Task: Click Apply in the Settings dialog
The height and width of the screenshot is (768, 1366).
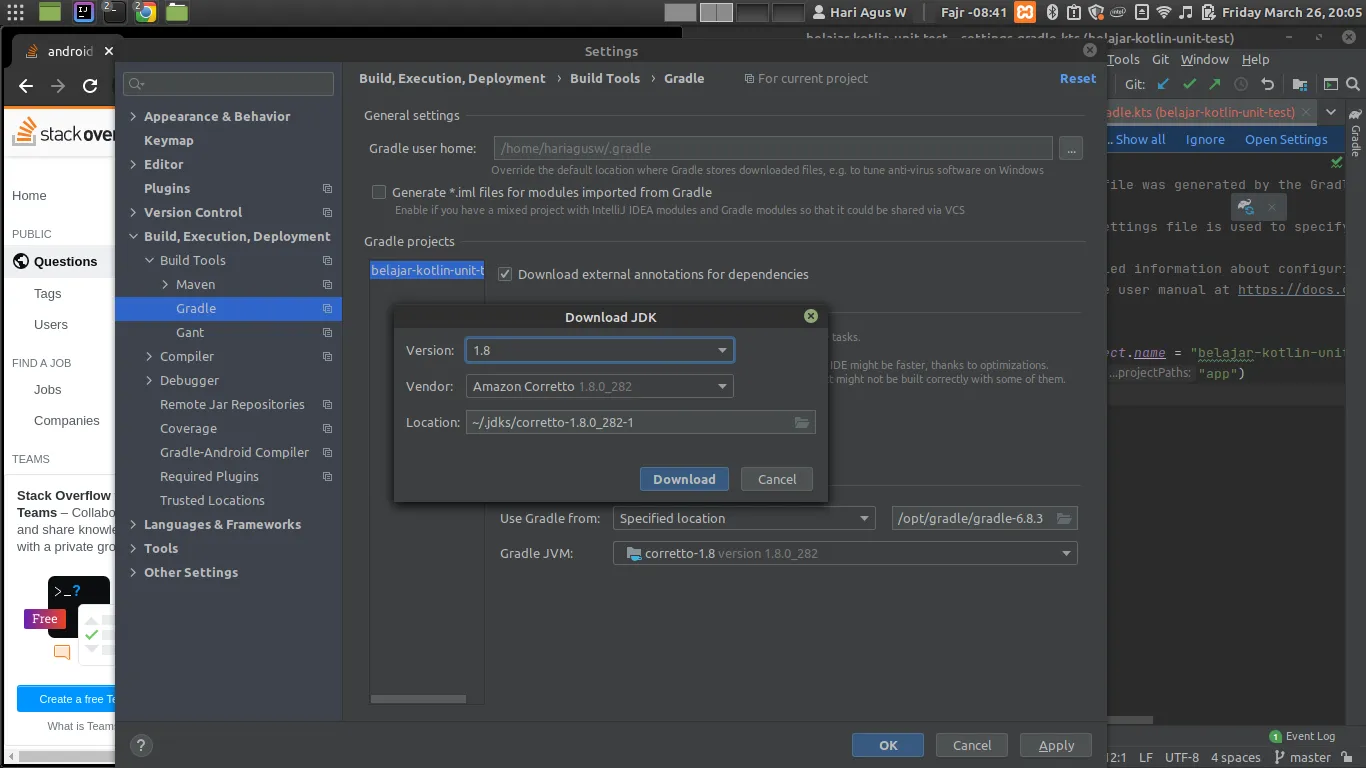Action: pyautogui.click(x=1056, y=745)
